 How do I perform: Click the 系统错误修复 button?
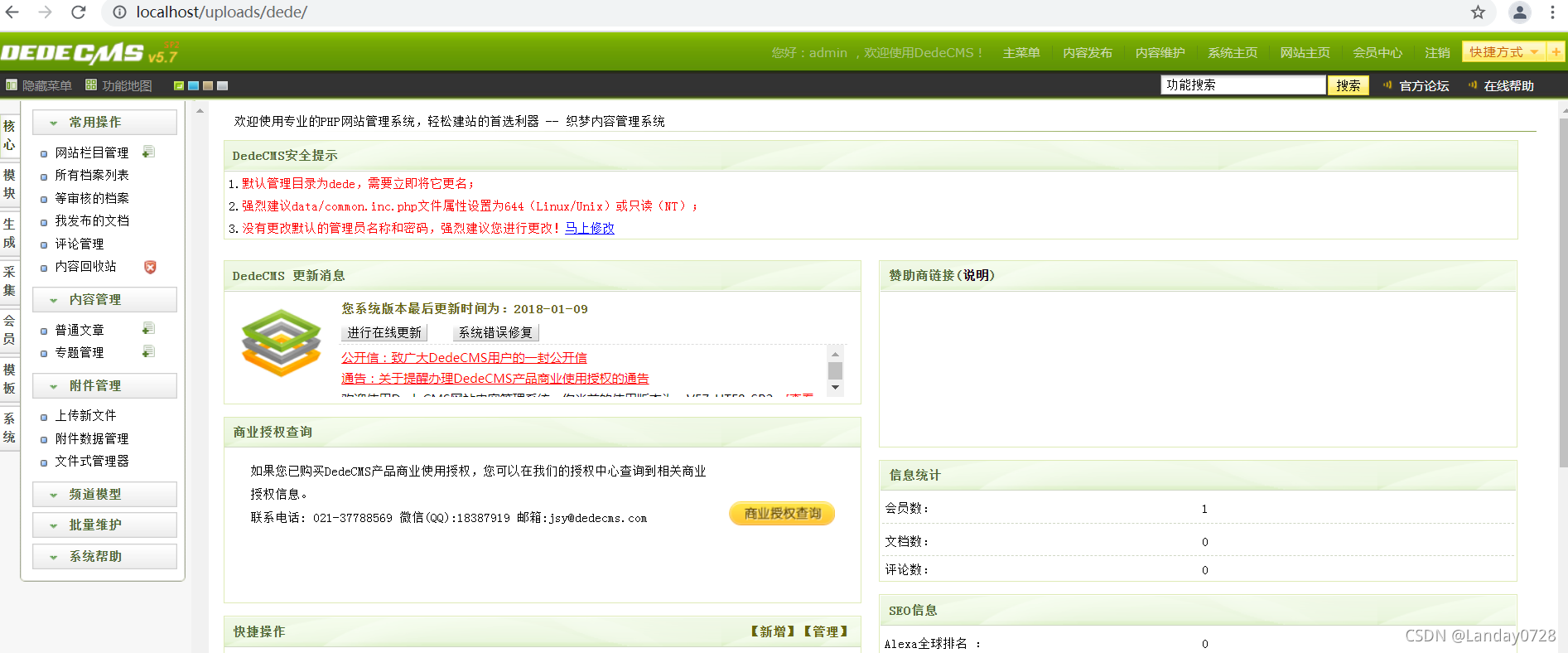496,332
